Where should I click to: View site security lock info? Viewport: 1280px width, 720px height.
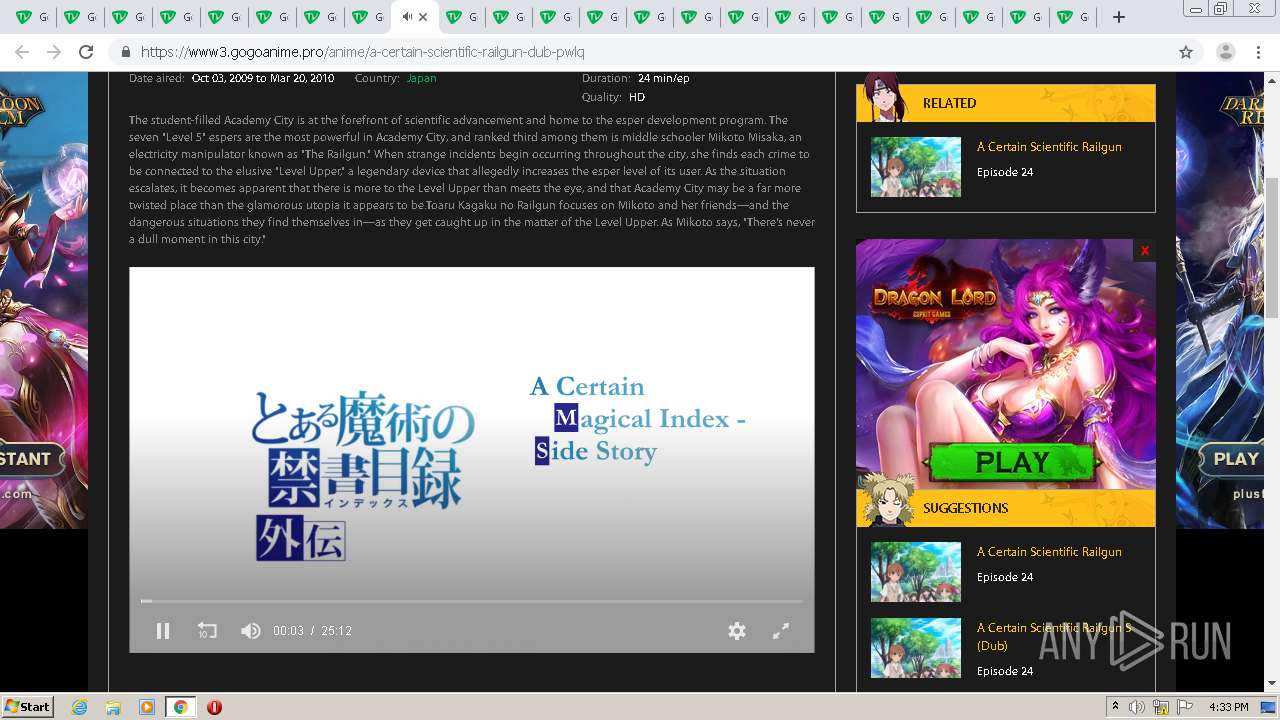point(126,52)
